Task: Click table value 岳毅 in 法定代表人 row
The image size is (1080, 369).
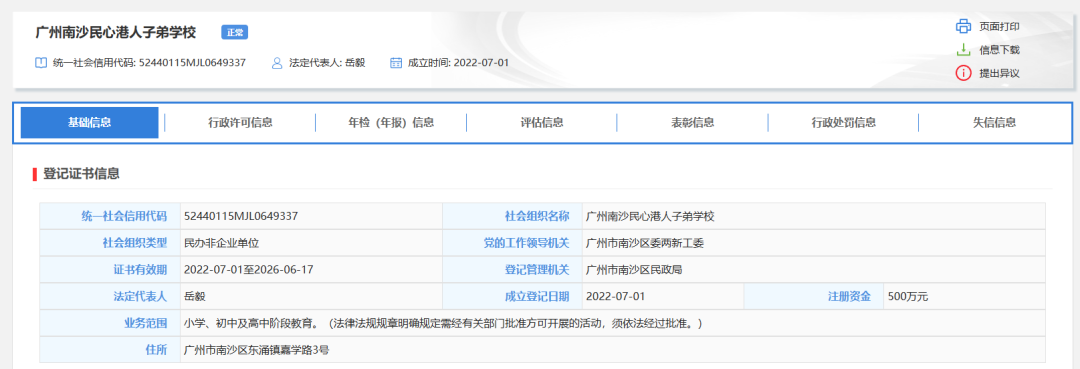Action: point(195,297)
